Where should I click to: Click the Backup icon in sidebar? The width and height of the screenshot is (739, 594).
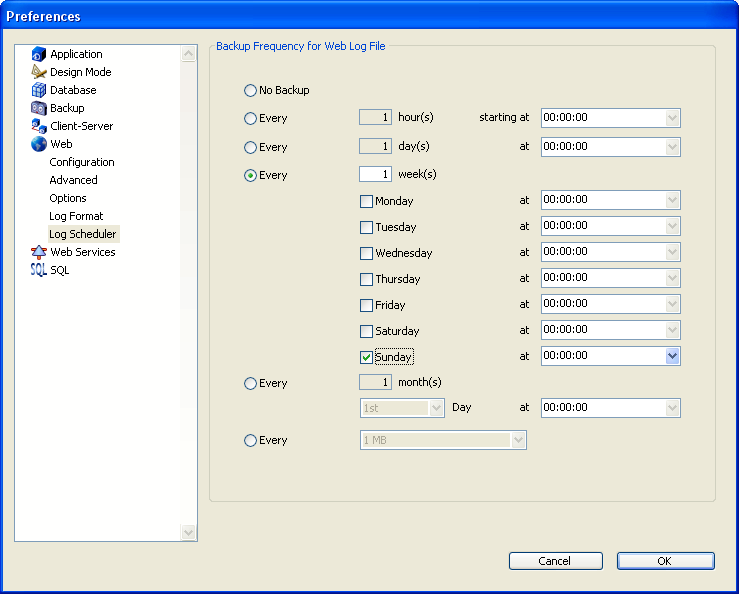pos(39,108)
